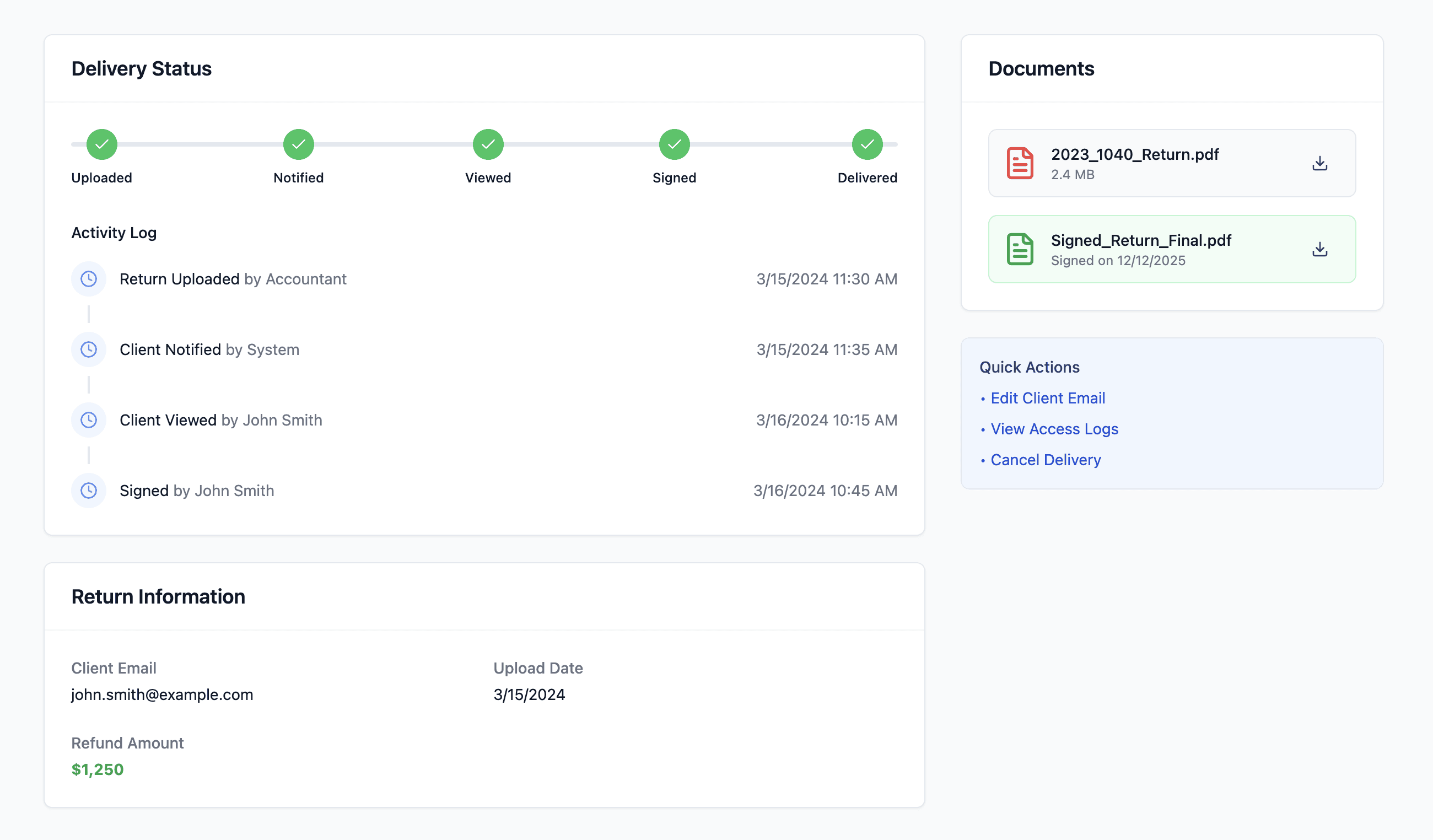Click the Signed step checkmark

pos(674,144)
